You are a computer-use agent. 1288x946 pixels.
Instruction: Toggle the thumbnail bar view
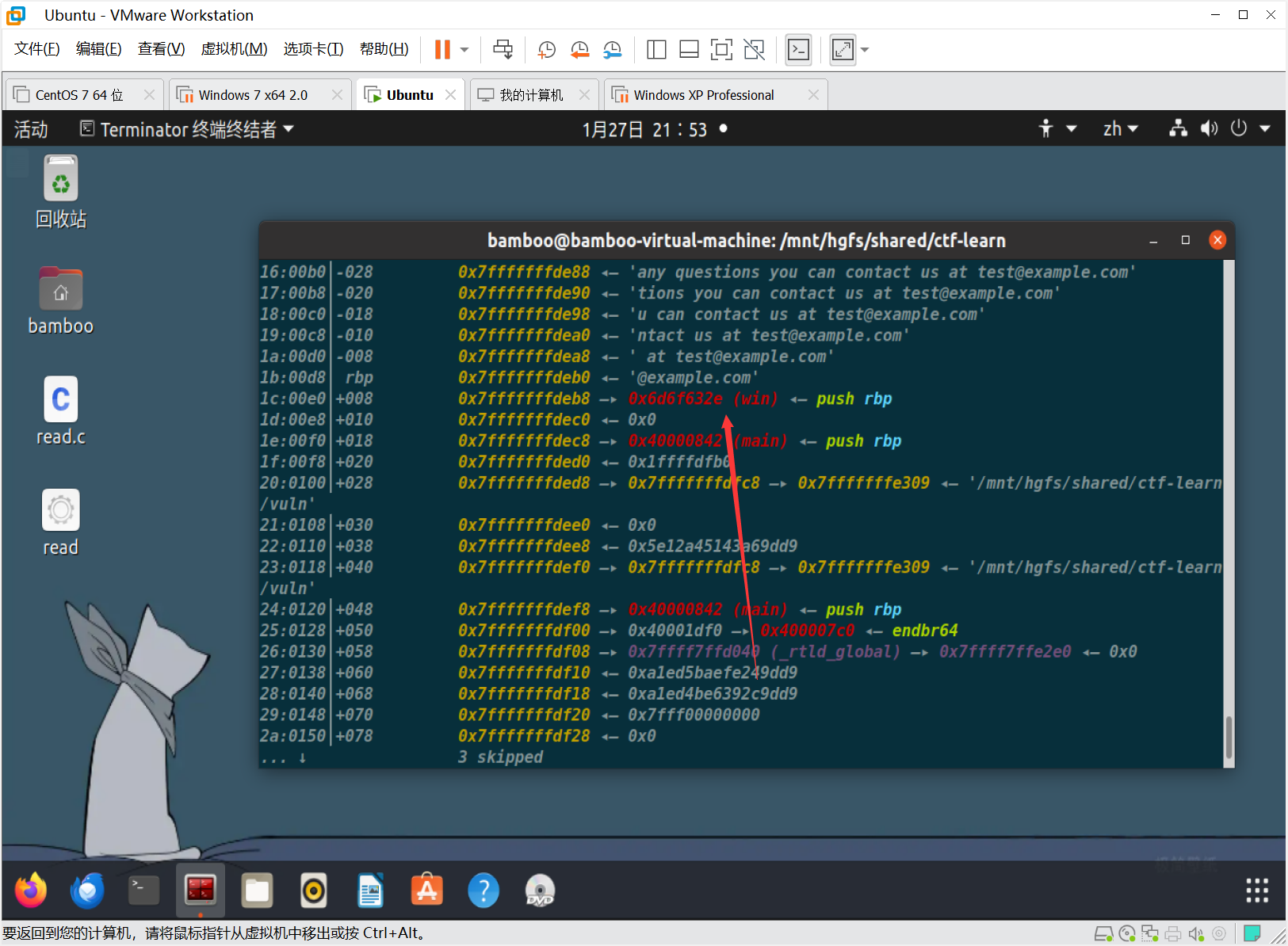point(689,50)
